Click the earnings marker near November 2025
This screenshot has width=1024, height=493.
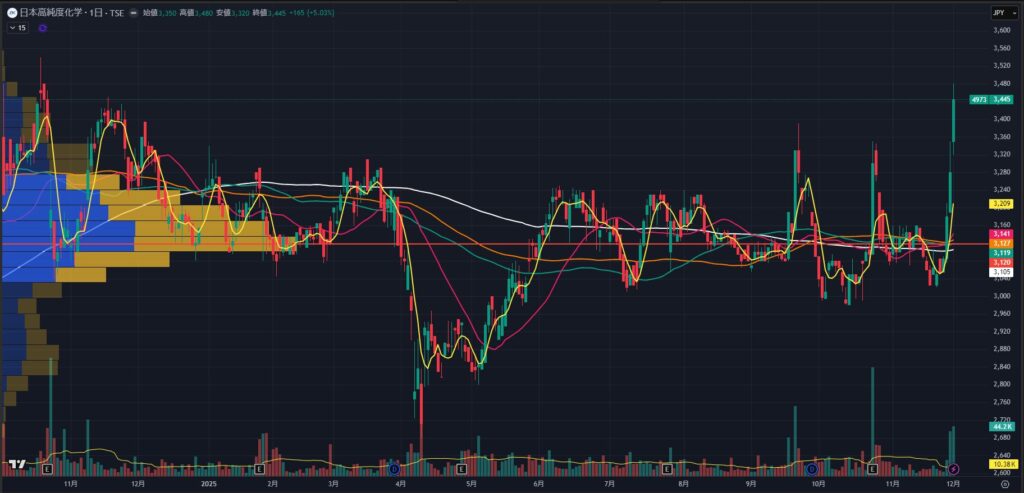click(873, 468)
